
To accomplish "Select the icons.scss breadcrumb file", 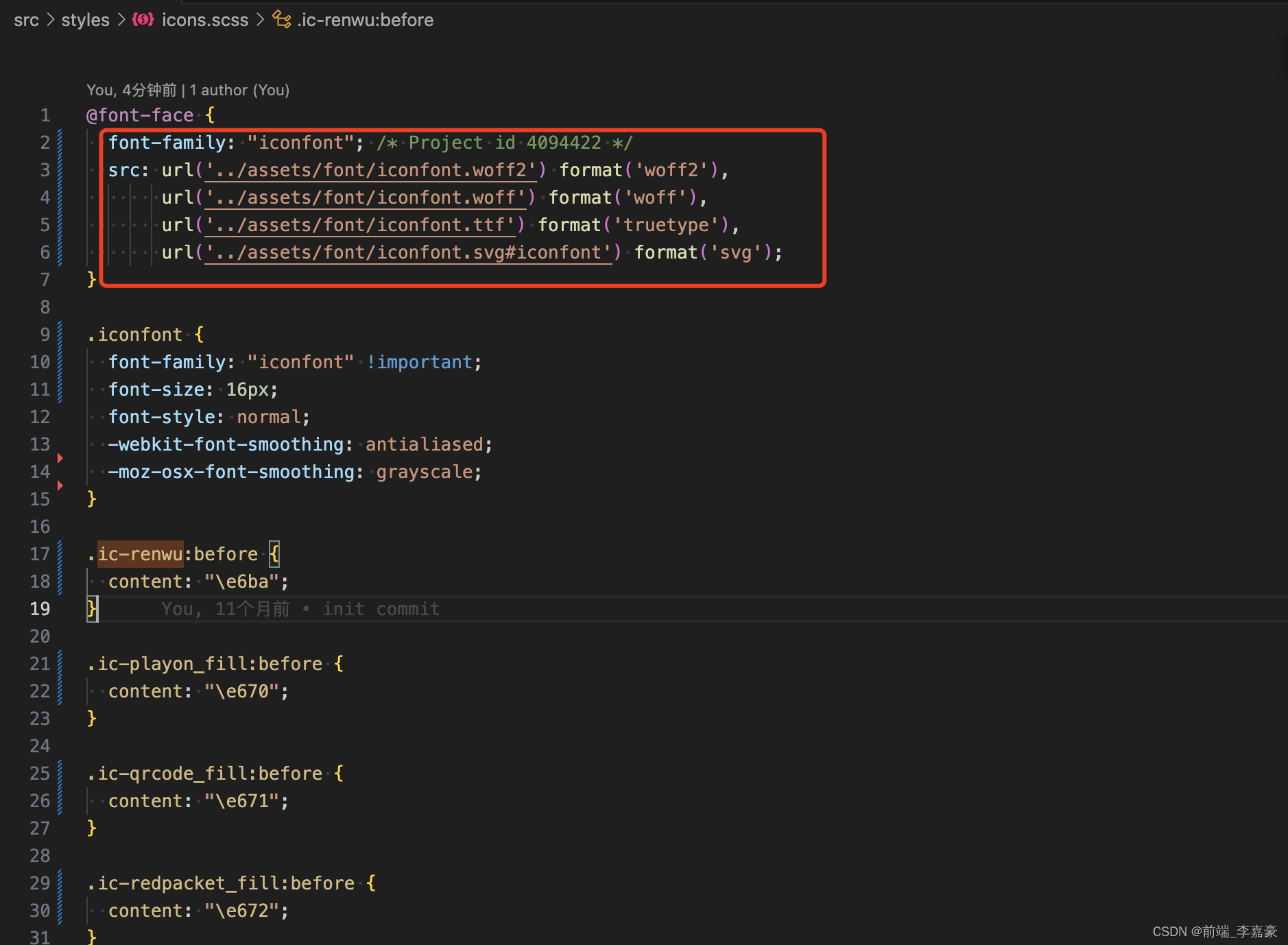I will pos(205,20).
